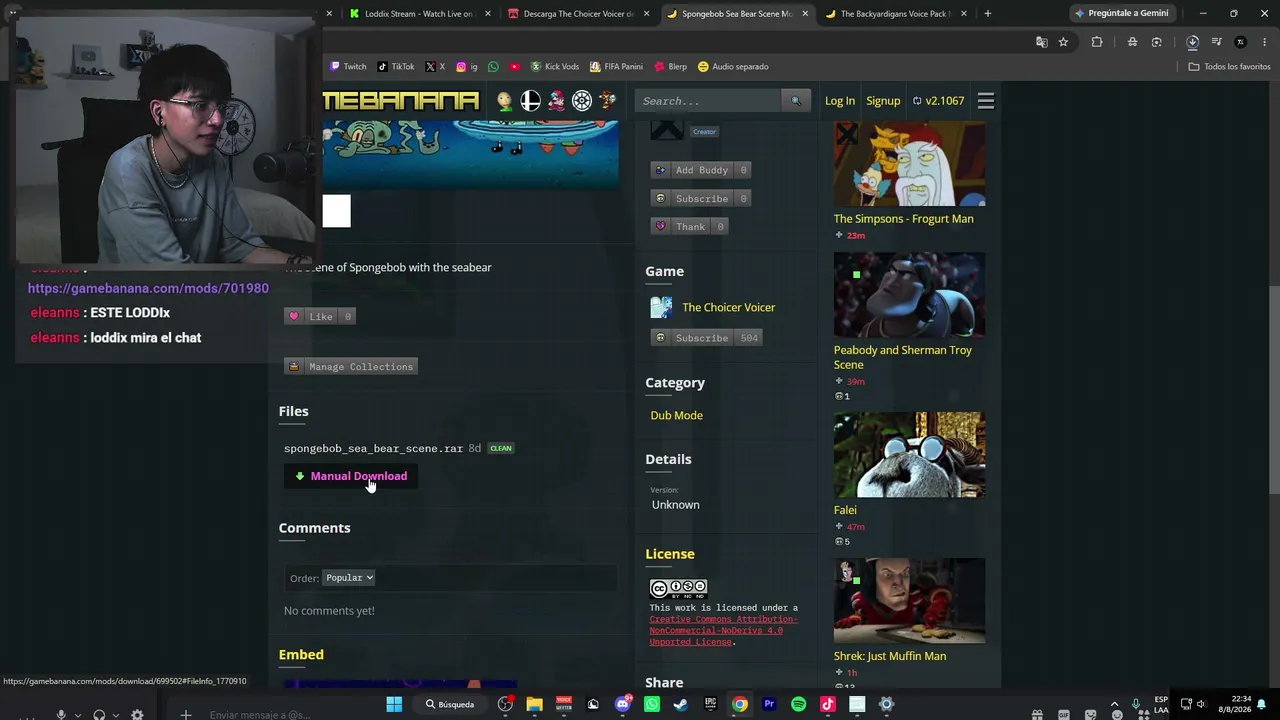Image resolution: width=1280 pixels, height=720 pixels.
Task: Open WhatsApp from the taskbar
Action: 652,704
